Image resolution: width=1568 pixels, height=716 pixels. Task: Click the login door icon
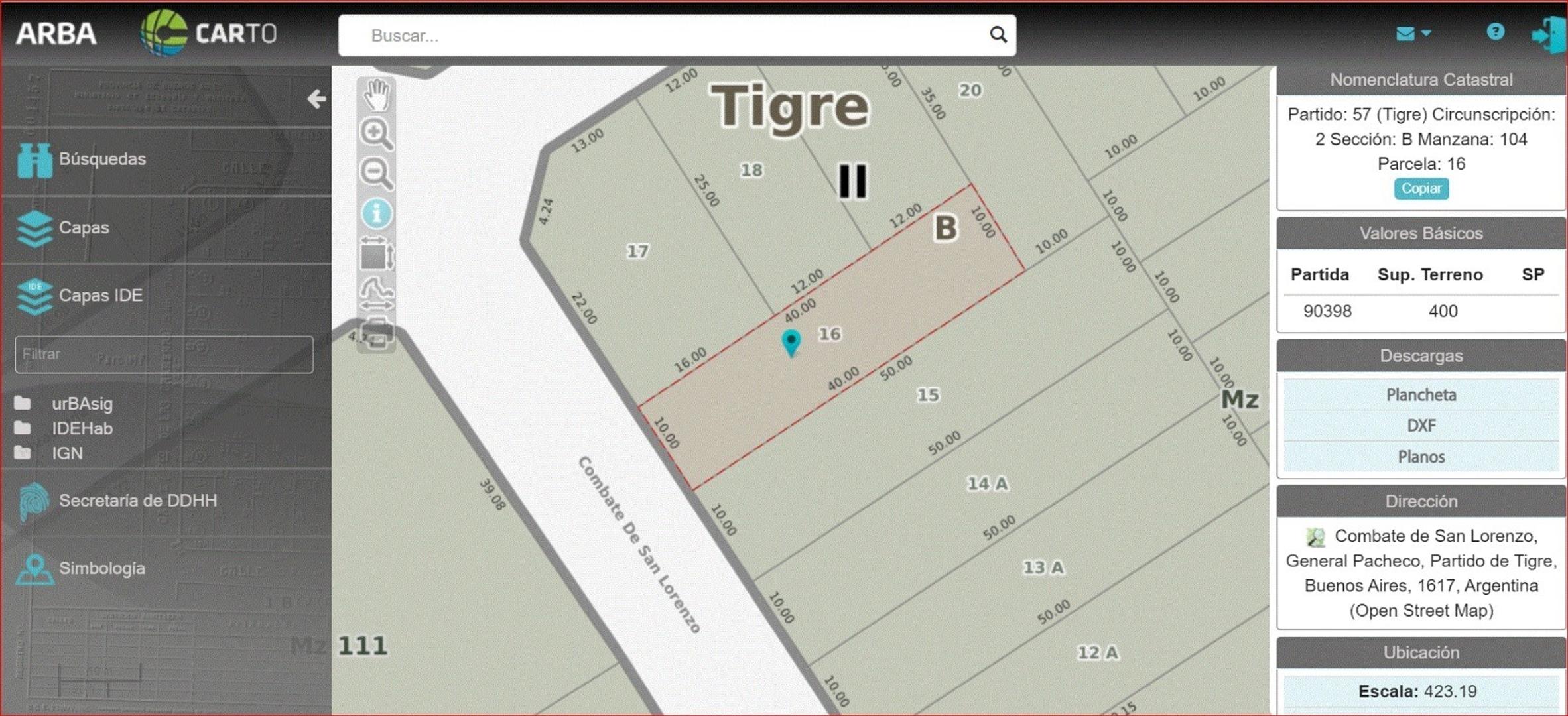point(1548,34)
